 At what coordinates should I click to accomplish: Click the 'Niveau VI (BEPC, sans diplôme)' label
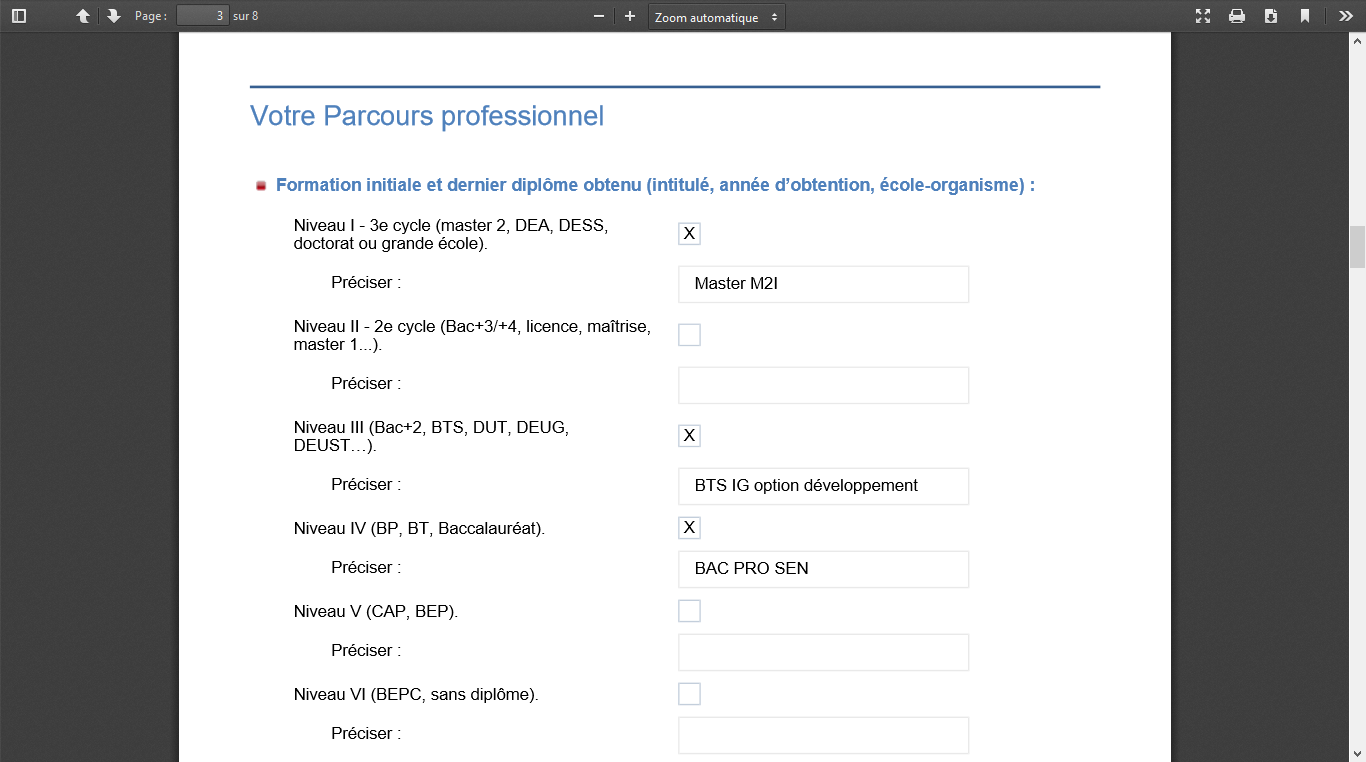(x=416, y=694)
